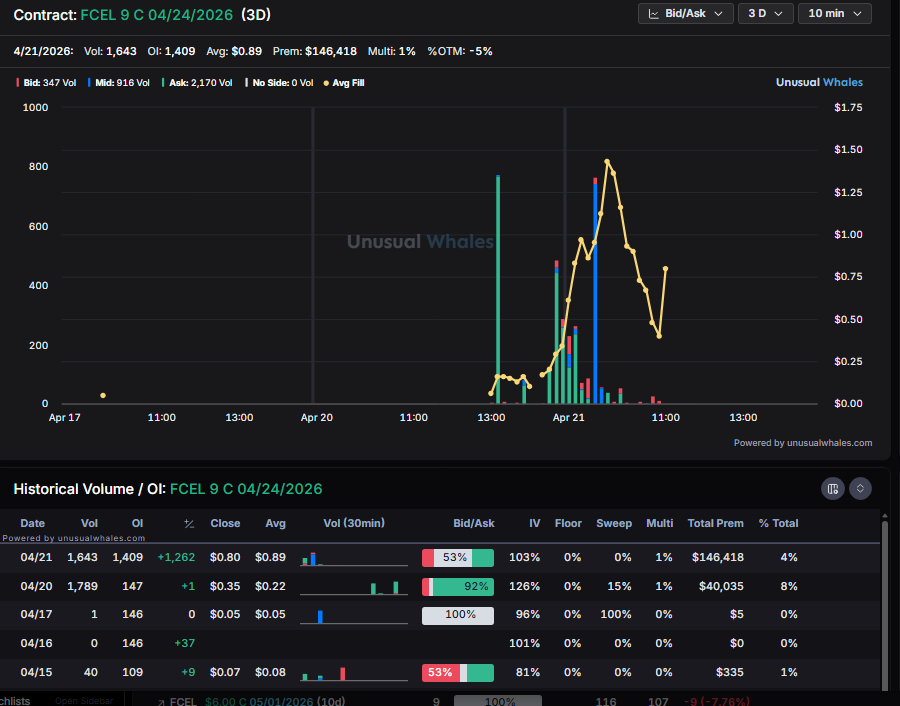Open the 10 min interval dropdown
Viewport: 900px width, 706px height.
tap(834, 14)
